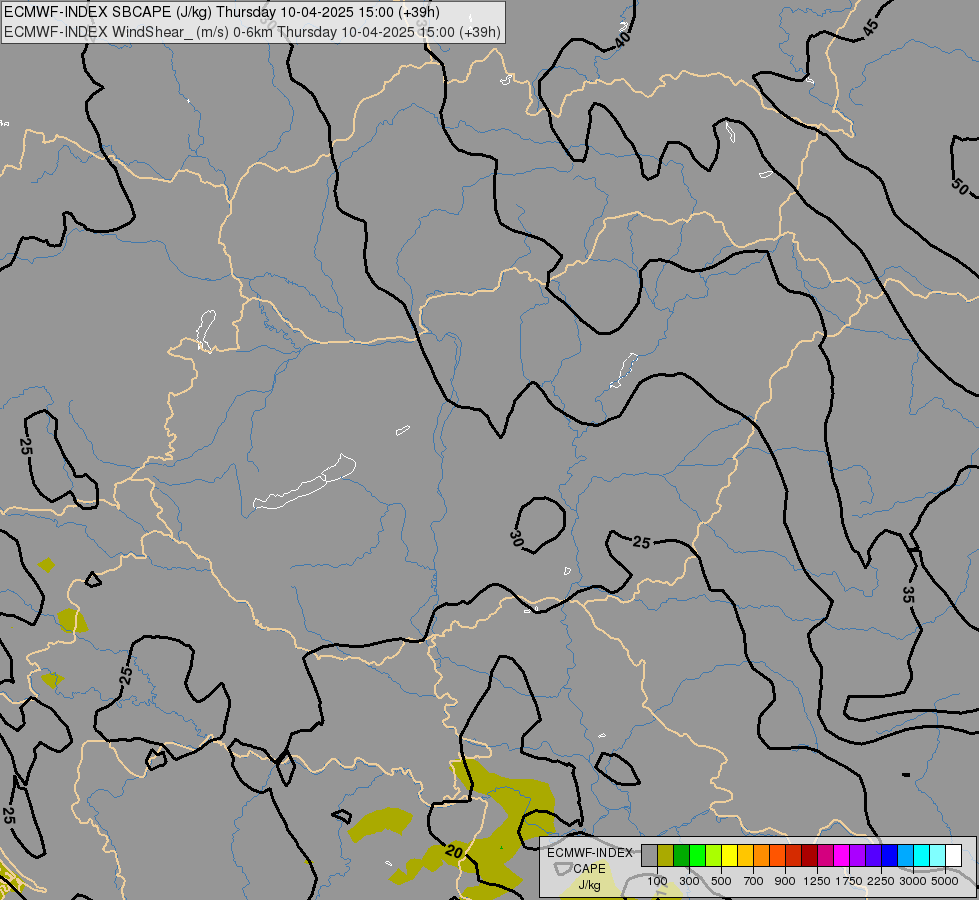Image resolution: width=979 pixels, height=900 pixels.
Task: Click the ECMWF-INDEX label in the legend
Action: [x=589, y=853]
